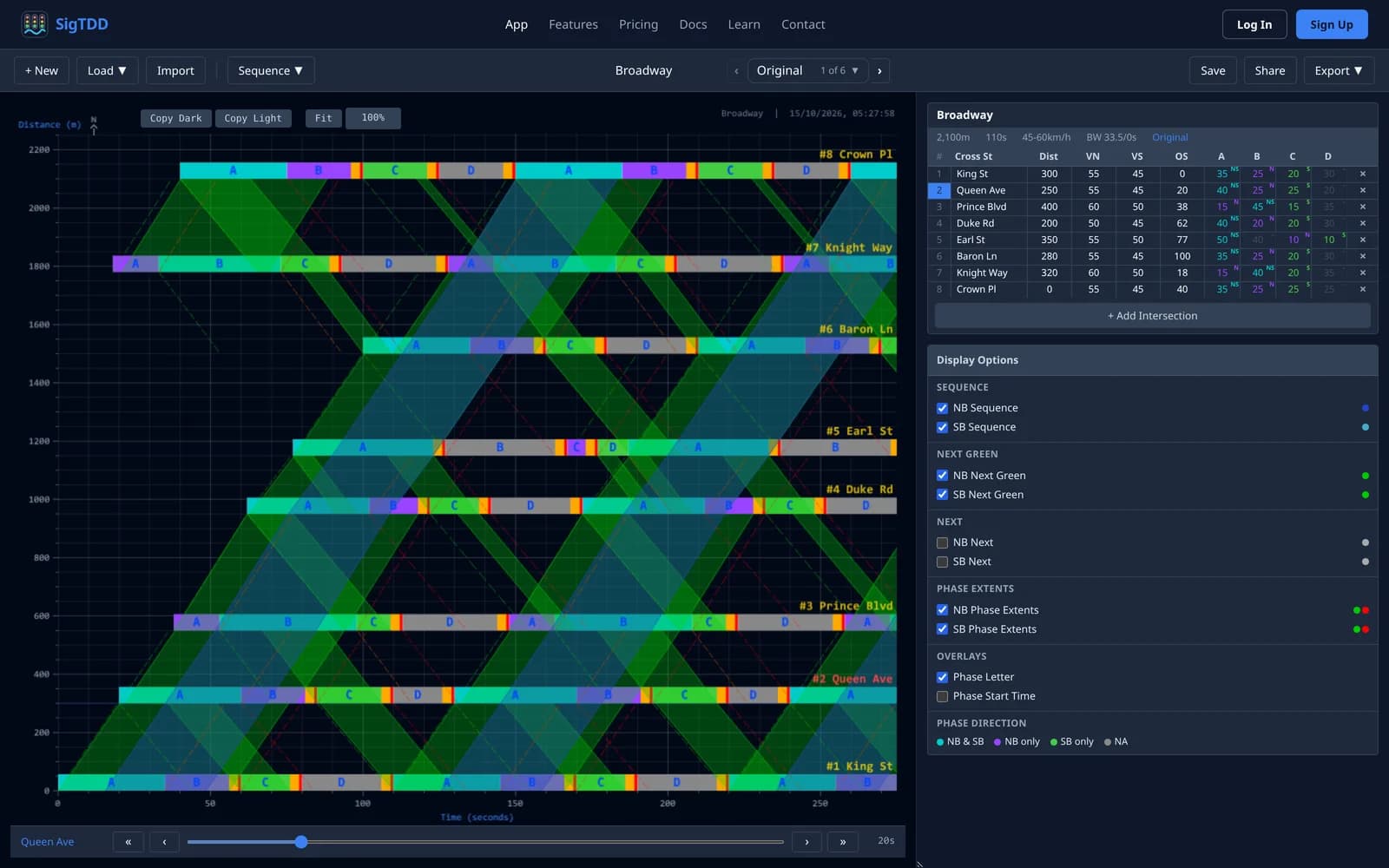Screen dimensions: 1389x868
Task: Disable NB Next Green display
Action: pos(942,476)
